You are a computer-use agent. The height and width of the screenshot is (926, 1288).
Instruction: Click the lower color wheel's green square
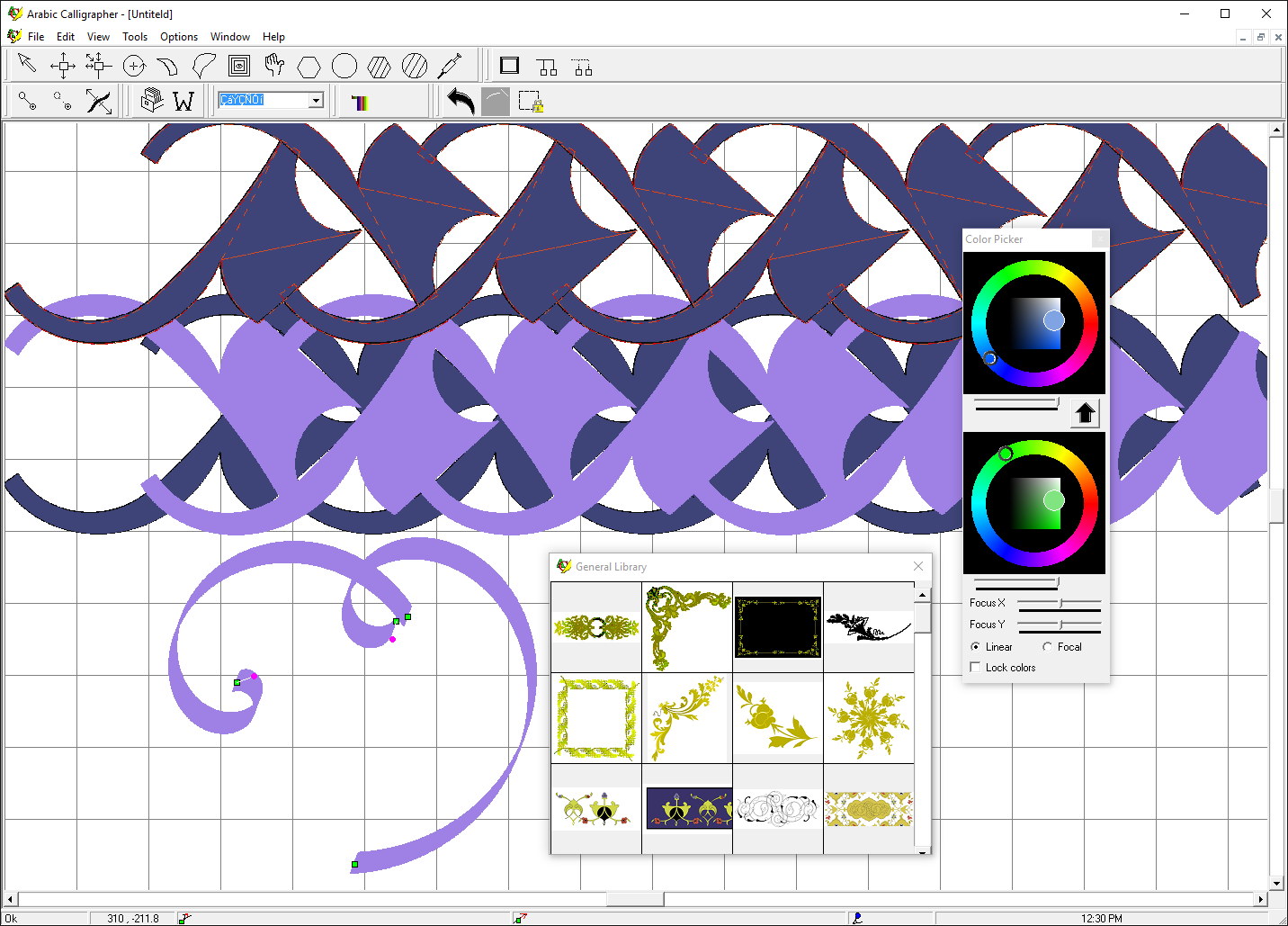coord(1034,503)
